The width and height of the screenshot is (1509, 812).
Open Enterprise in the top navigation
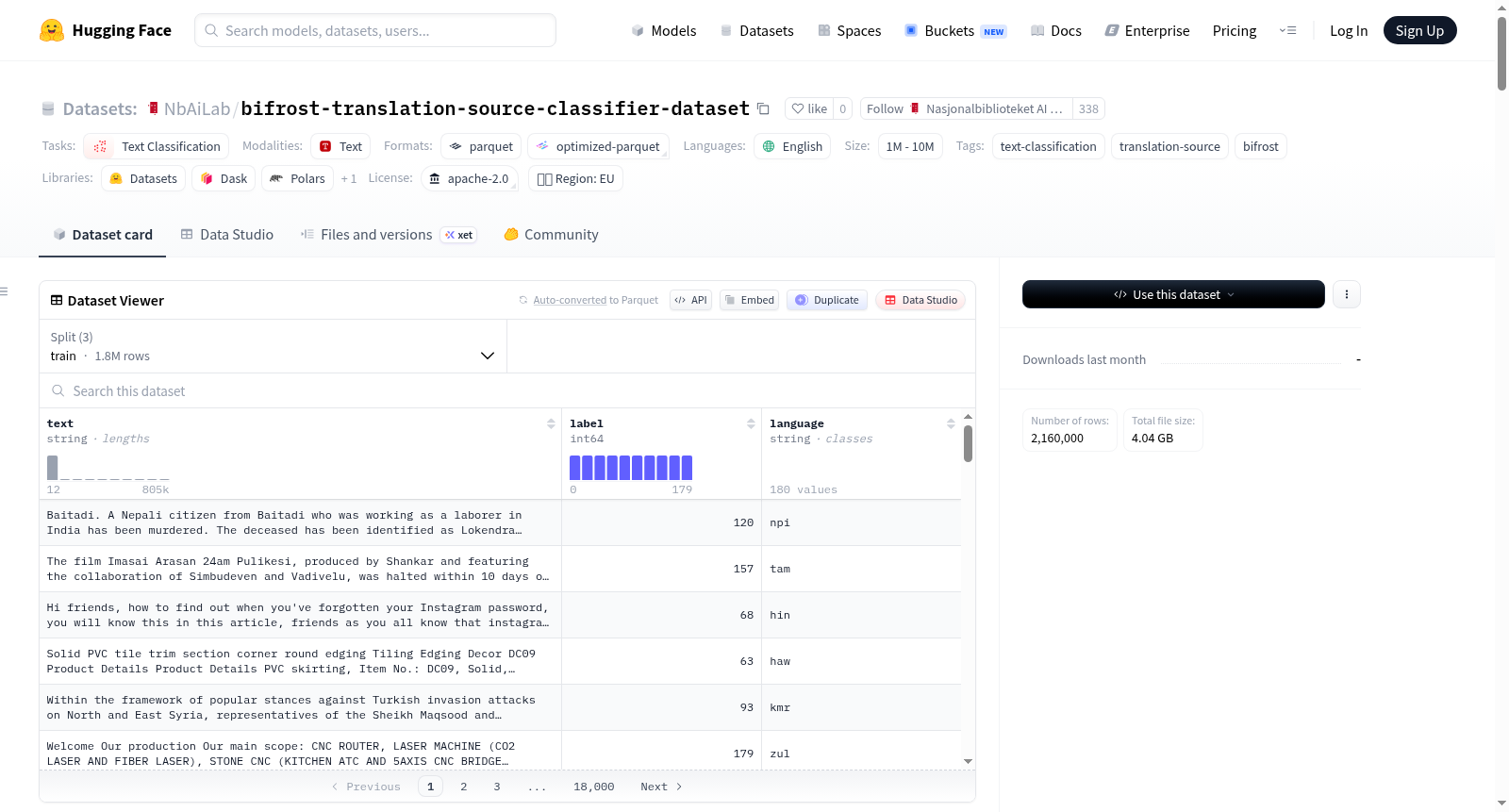click(x=1147, y=30)
